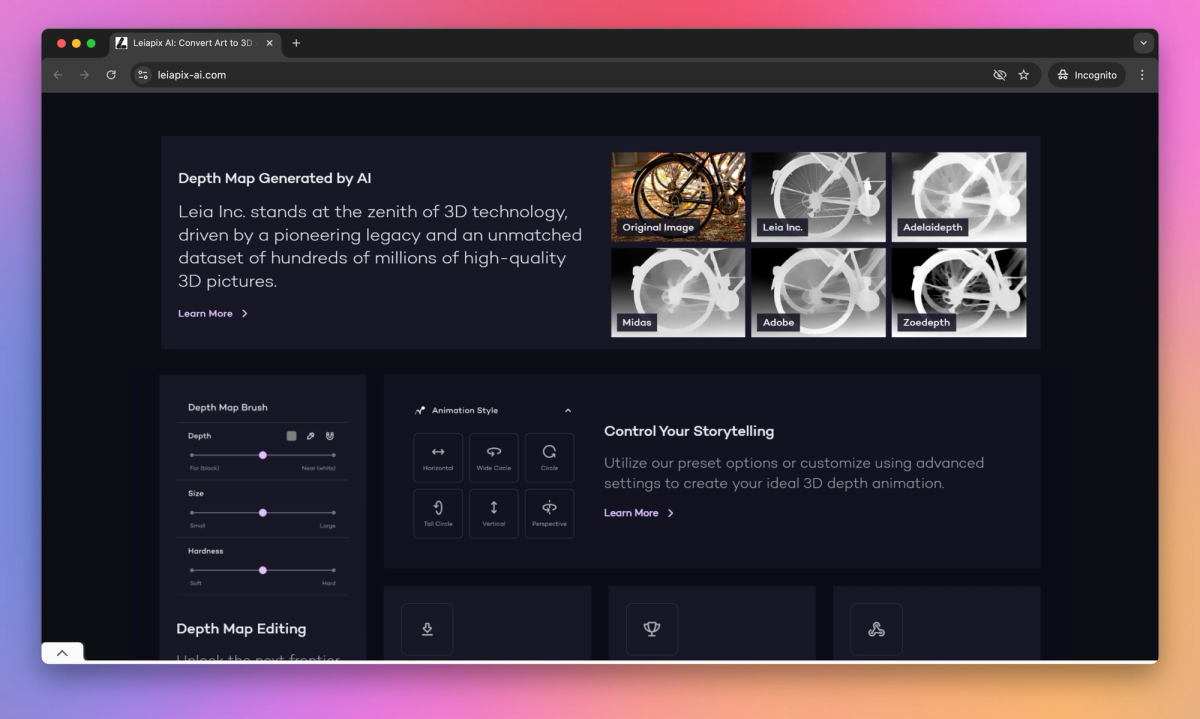The width and height of the screenshot is (1200, 719).
Task: Click the browser forward arrow
Action: (x=84, y=75)
